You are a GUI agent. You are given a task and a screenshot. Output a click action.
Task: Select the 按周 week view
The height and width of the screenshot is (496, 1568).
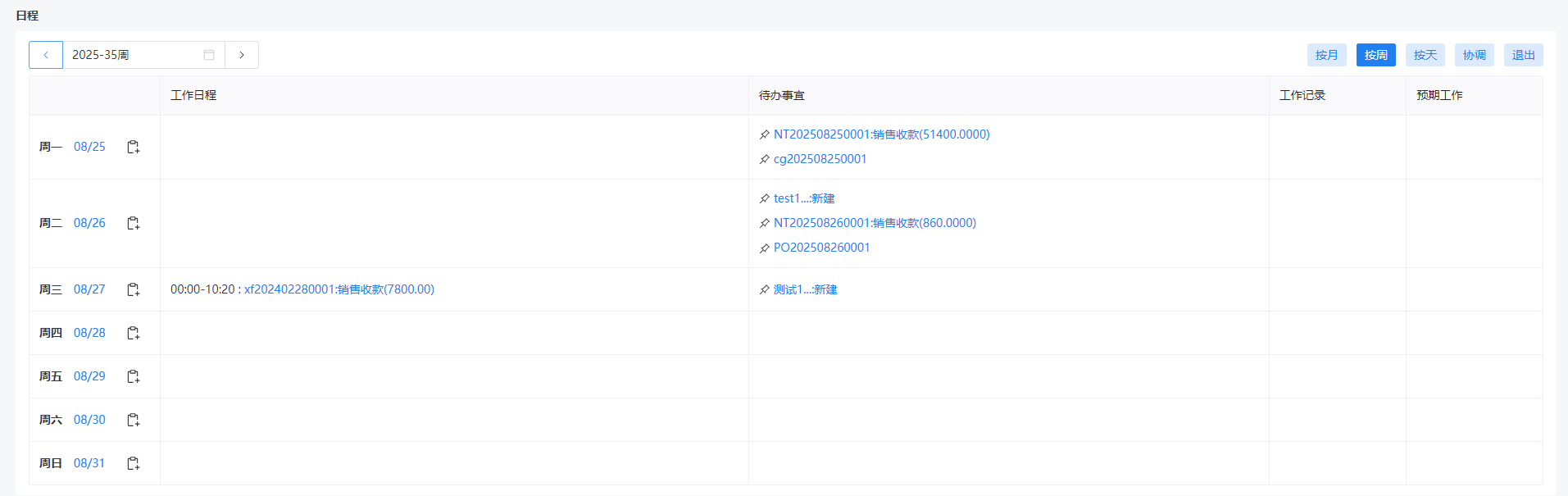click(x=1375, y=55)
